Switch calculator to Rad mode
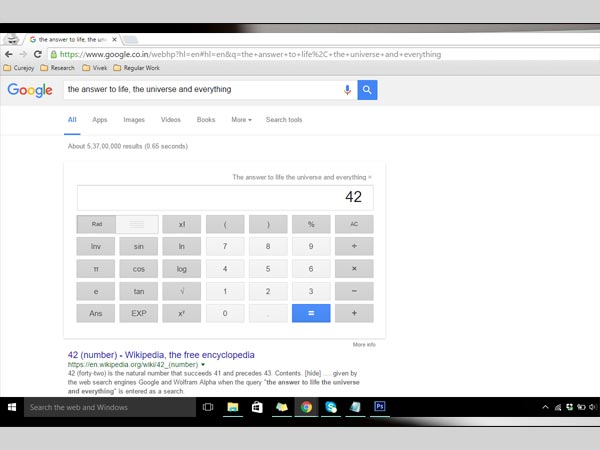The image size is (600, 450). coord(97,224)
